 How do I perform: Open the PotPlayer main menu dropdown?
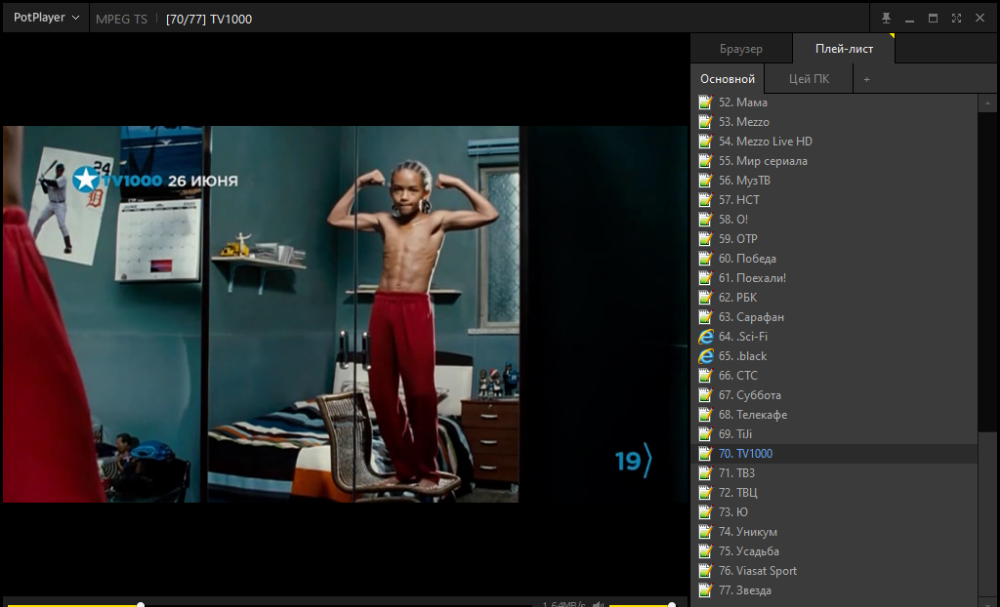pos(46,18)
